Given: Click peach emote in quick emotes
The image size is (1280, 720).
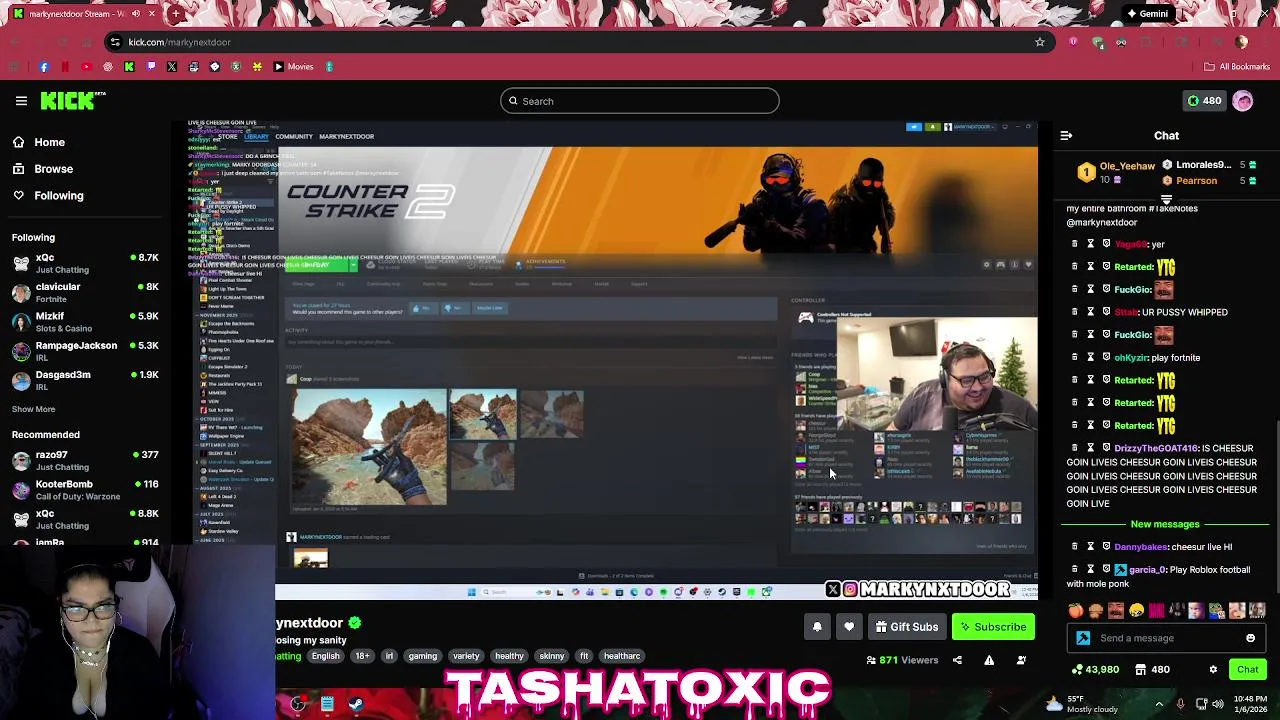Looking at the screenshot, I should click(x=1075, y=611).
